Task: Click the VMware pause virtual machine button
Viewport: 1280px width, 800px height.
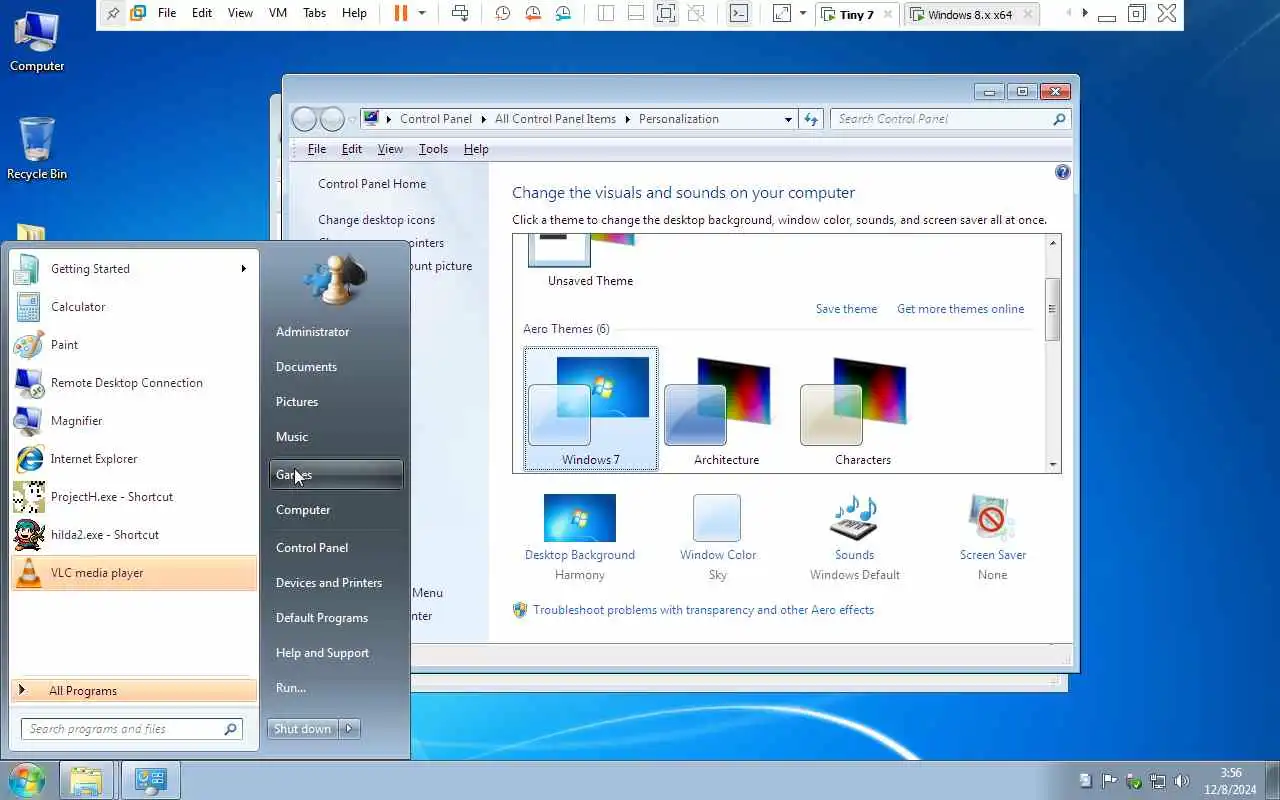Action: click(x=400, y=13)
